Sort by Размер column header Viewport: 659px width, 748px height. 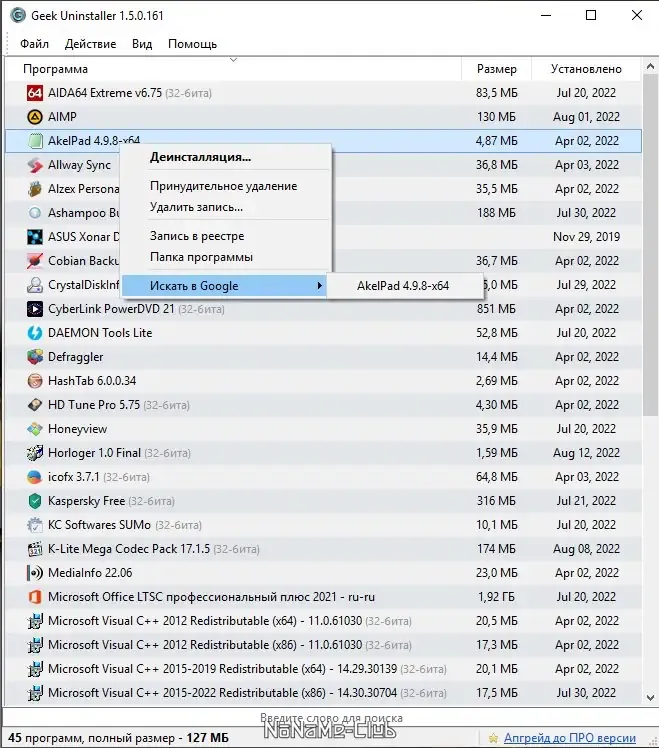[497, 69]
